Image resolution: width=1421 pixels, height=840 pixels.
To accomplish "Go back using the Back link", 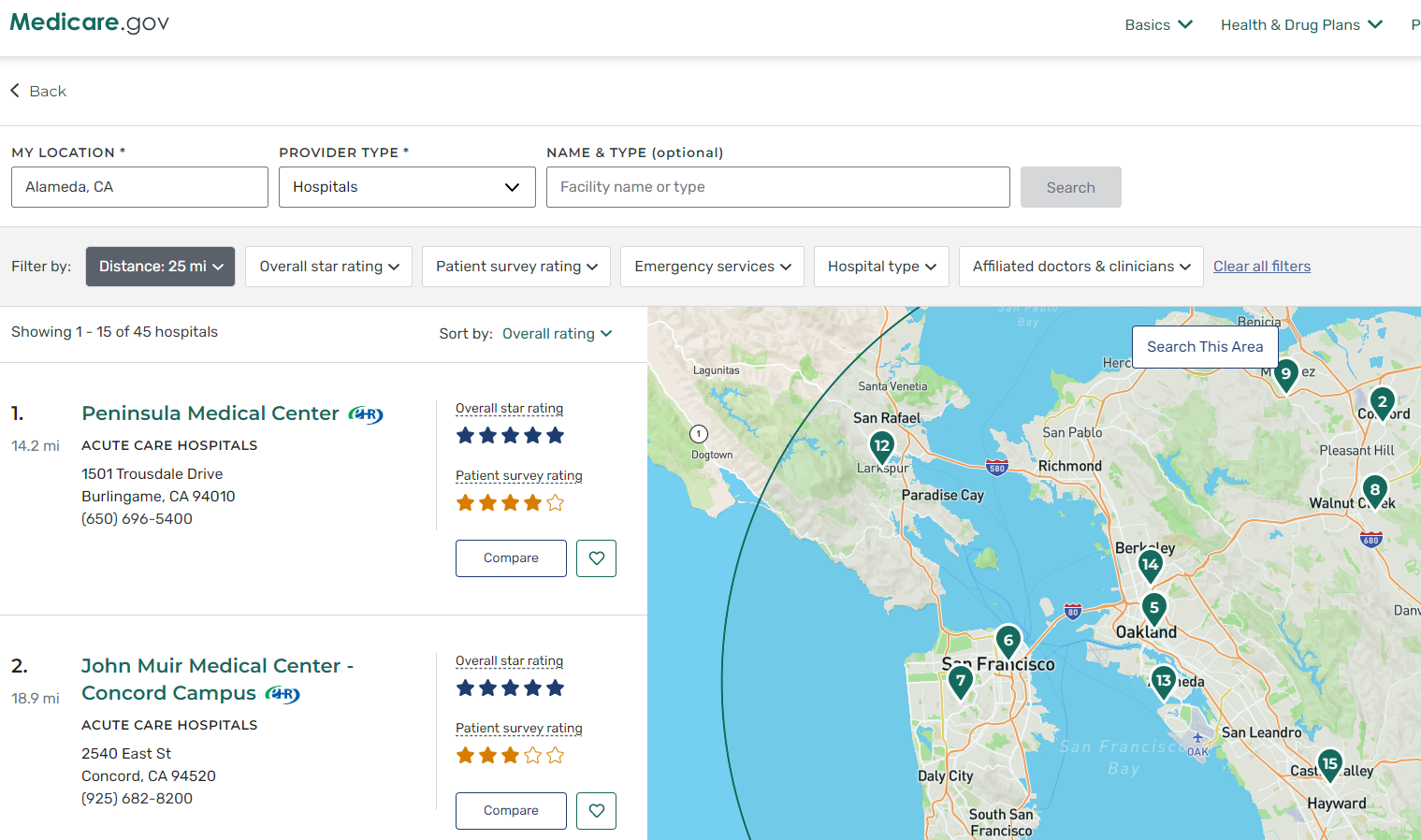I will coord(38,91).
